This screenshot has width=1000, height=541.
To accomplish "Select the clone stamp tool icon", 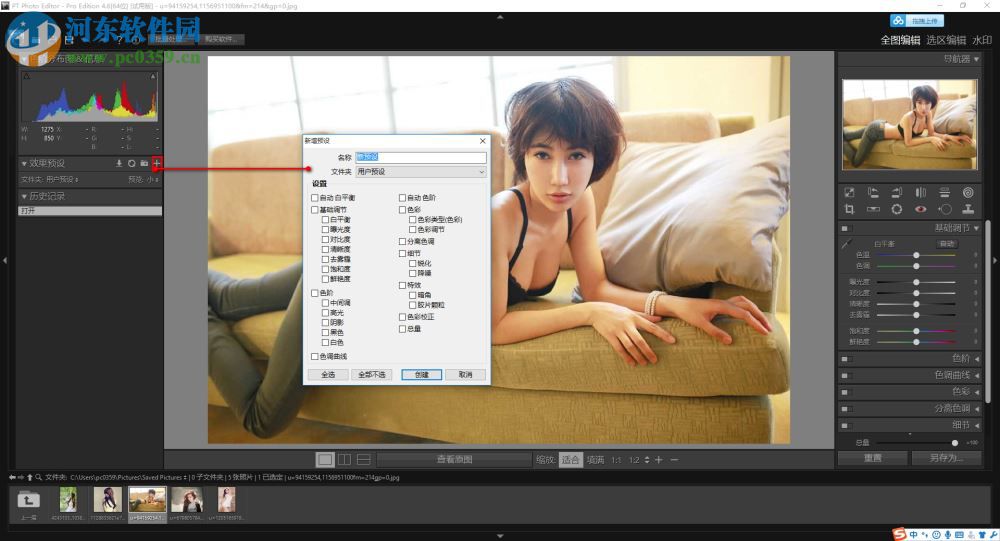I will [968, 209].
